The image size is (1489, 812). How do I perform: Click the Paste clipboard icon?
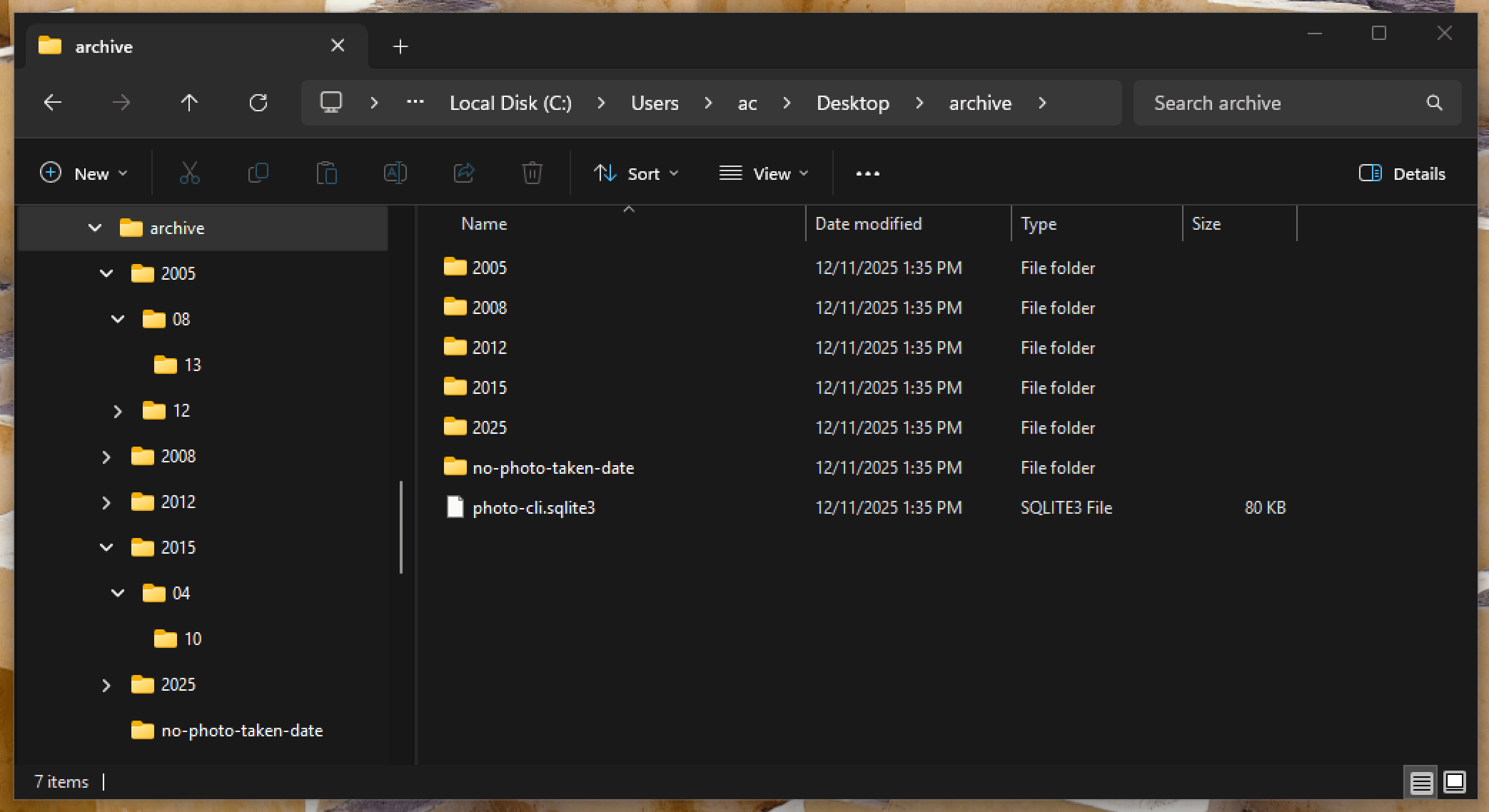[x=327, y=173]
